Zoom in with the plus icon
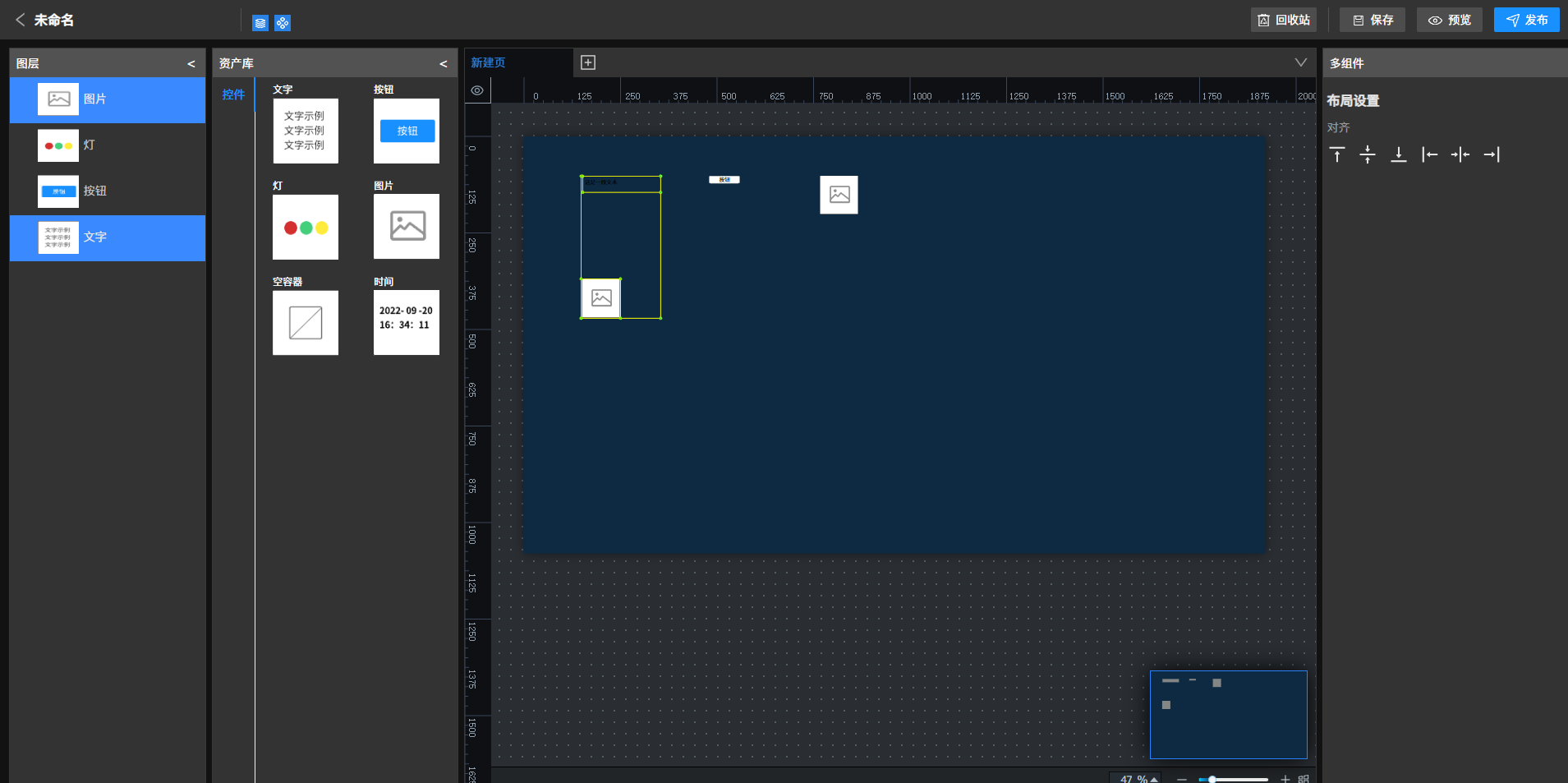 1285,779
